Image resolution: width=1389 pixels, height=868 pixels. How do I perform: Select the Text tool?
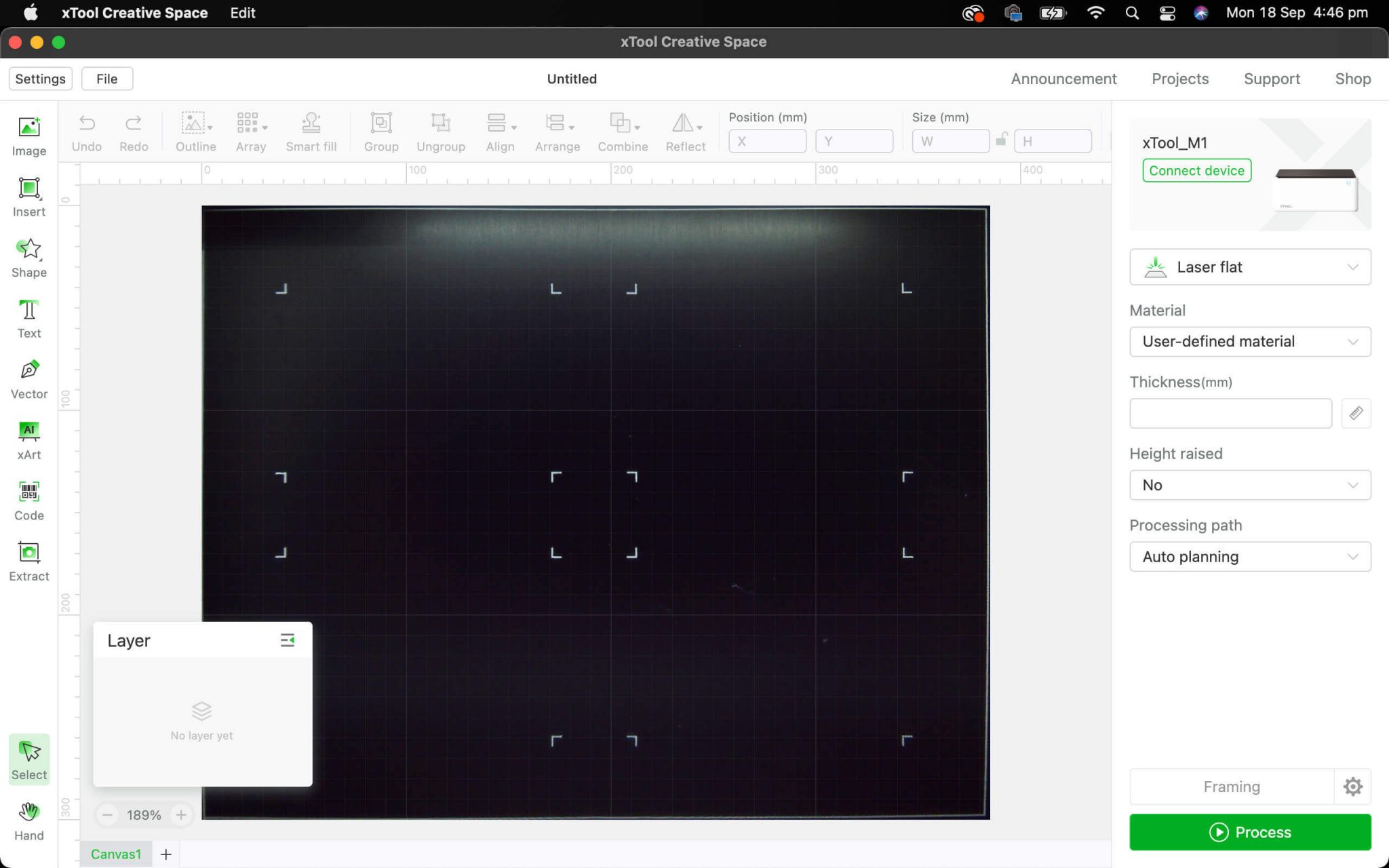28,318
